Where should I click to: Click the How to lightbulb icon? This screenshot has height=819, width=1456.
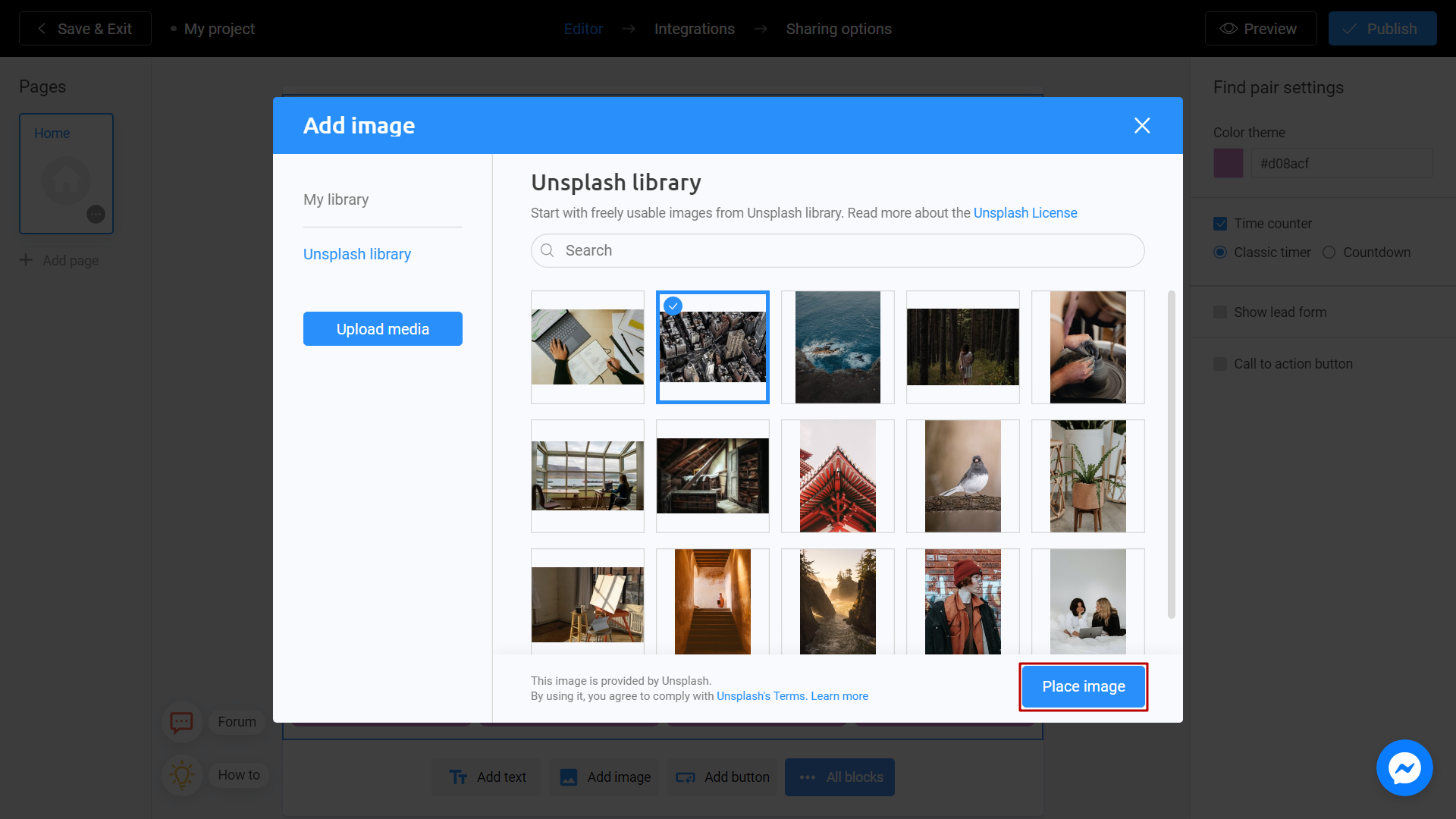(182, 775)
